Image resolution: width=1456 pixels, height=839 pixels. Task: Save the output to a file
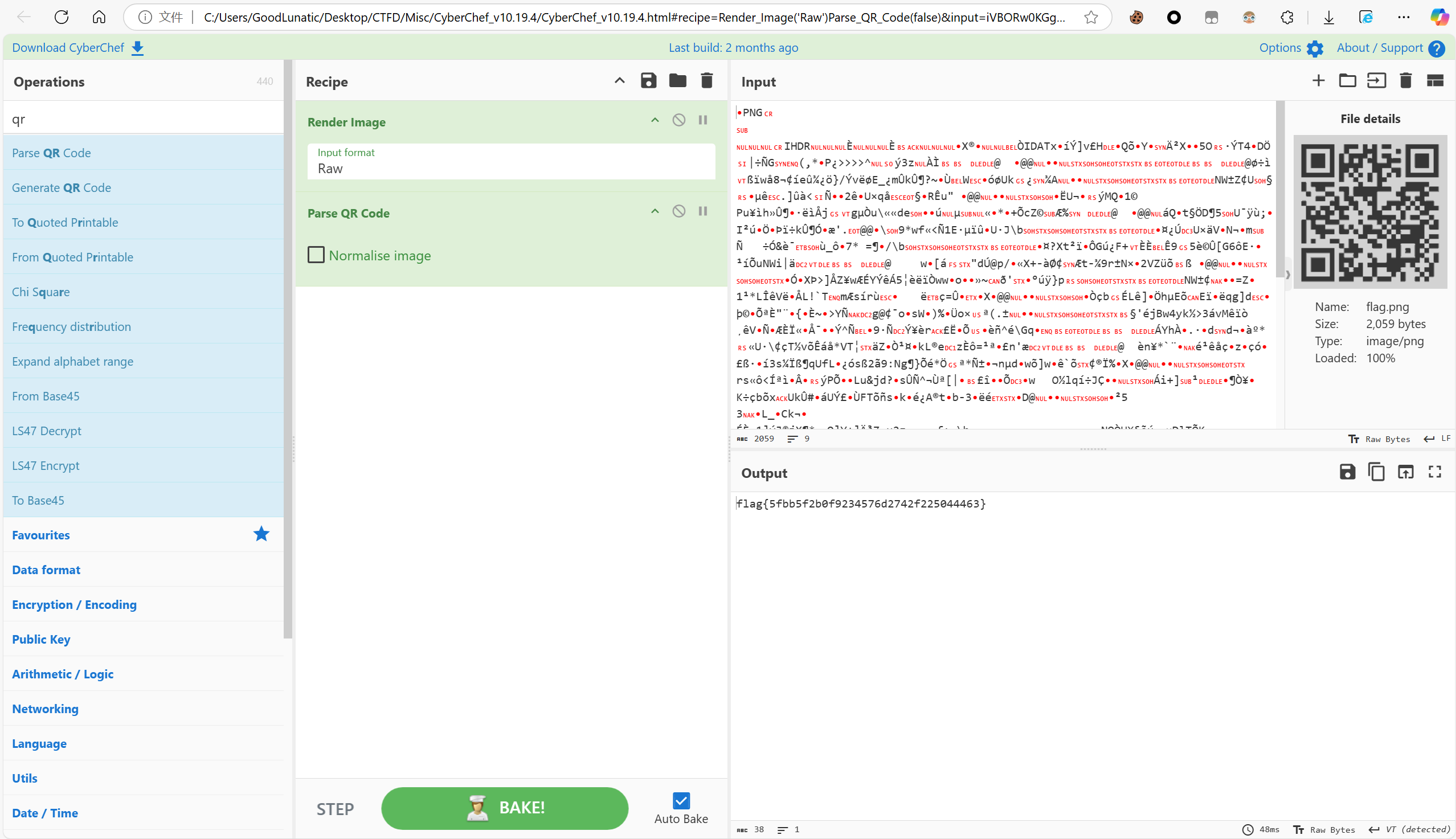(1347, 472)
